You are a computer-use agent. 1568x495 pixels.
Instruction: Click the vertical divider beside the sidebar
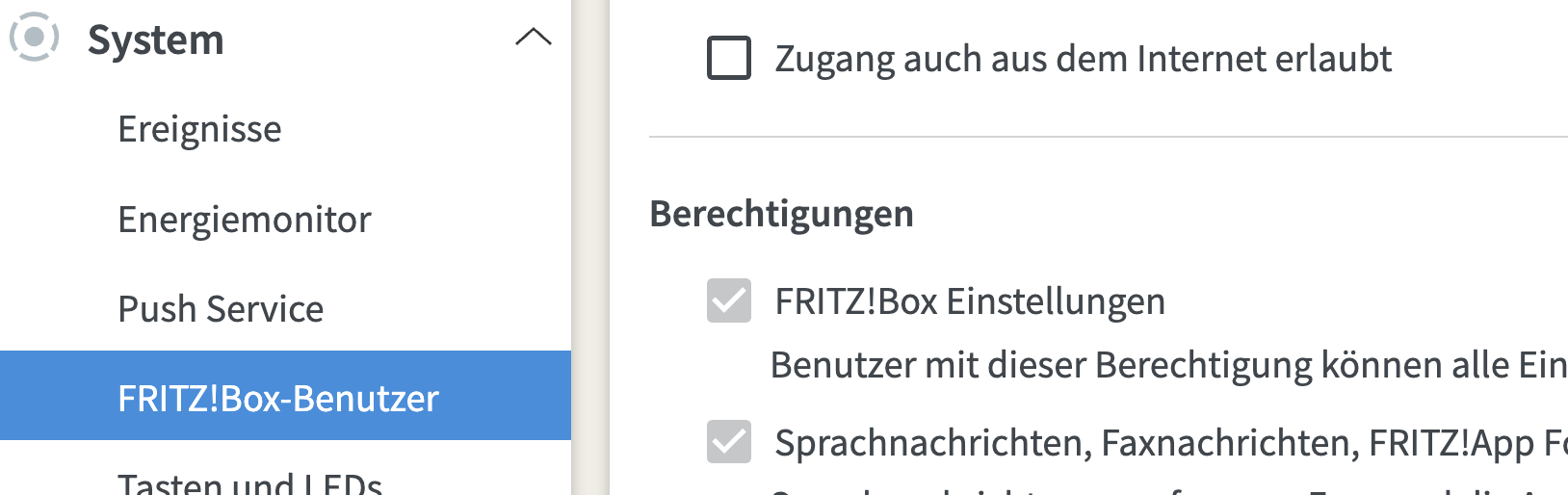[x=590, y=247]
